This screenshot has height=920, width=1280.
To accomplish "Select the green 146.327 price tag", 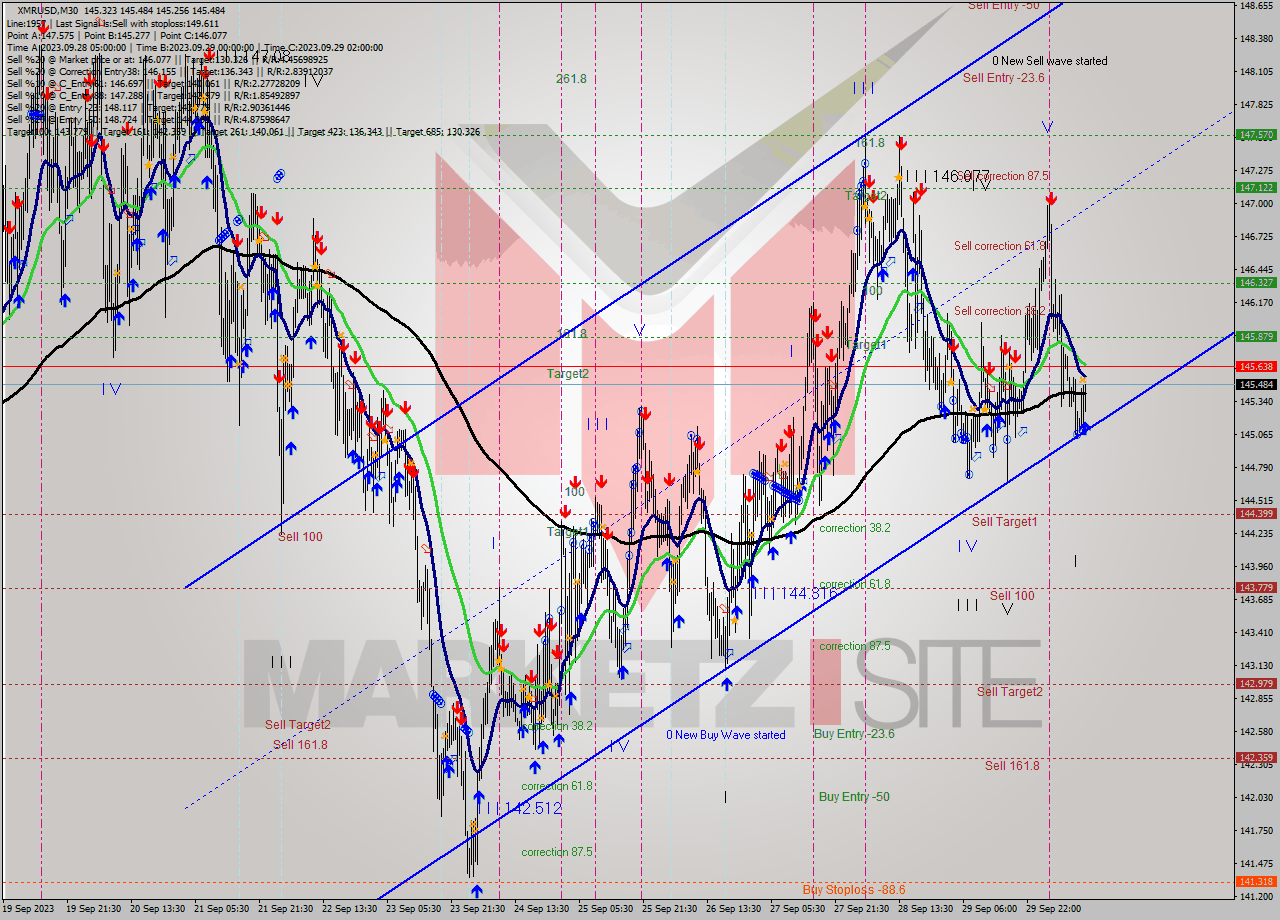I will 1256,282.
